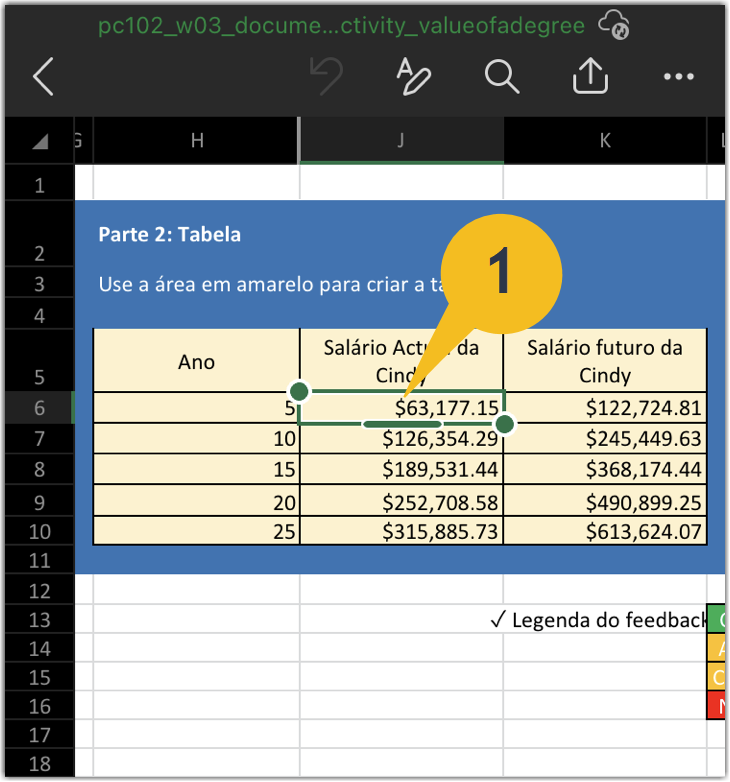Viewport: 730px width, 782px height.
Task: Tap the undo arrow icon
Action: (326, 76)
